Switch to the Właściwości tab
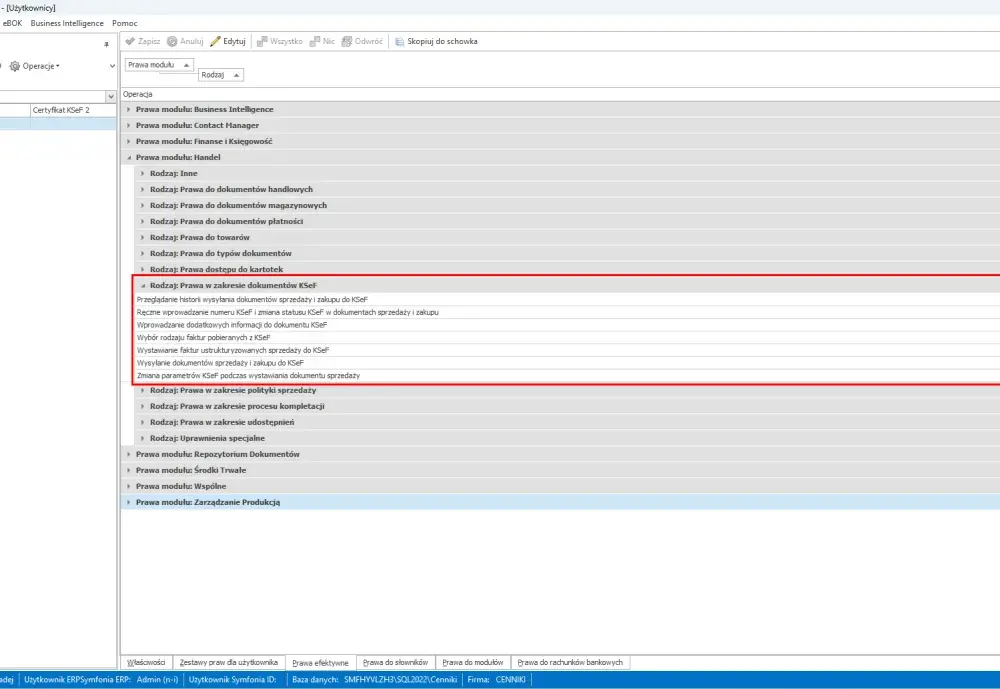The height and width of the screenshot is (689, 1000). (x=146, y=662)
